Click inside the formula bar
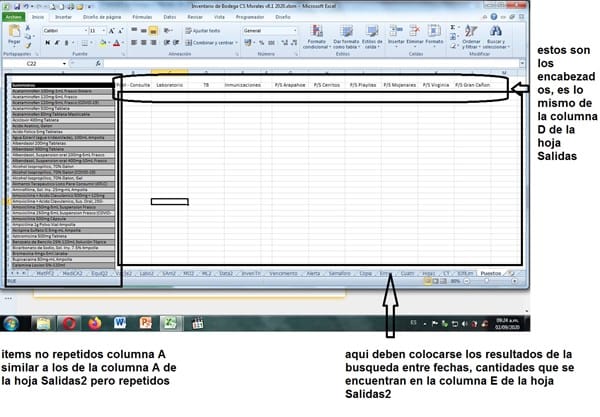The height and width of the screenshot is (417, 600). (x=311, y=64)
